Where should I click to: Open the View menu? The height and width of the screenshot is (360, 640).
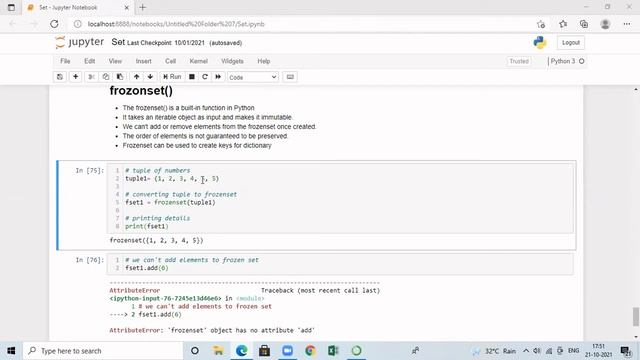[115, 61]
